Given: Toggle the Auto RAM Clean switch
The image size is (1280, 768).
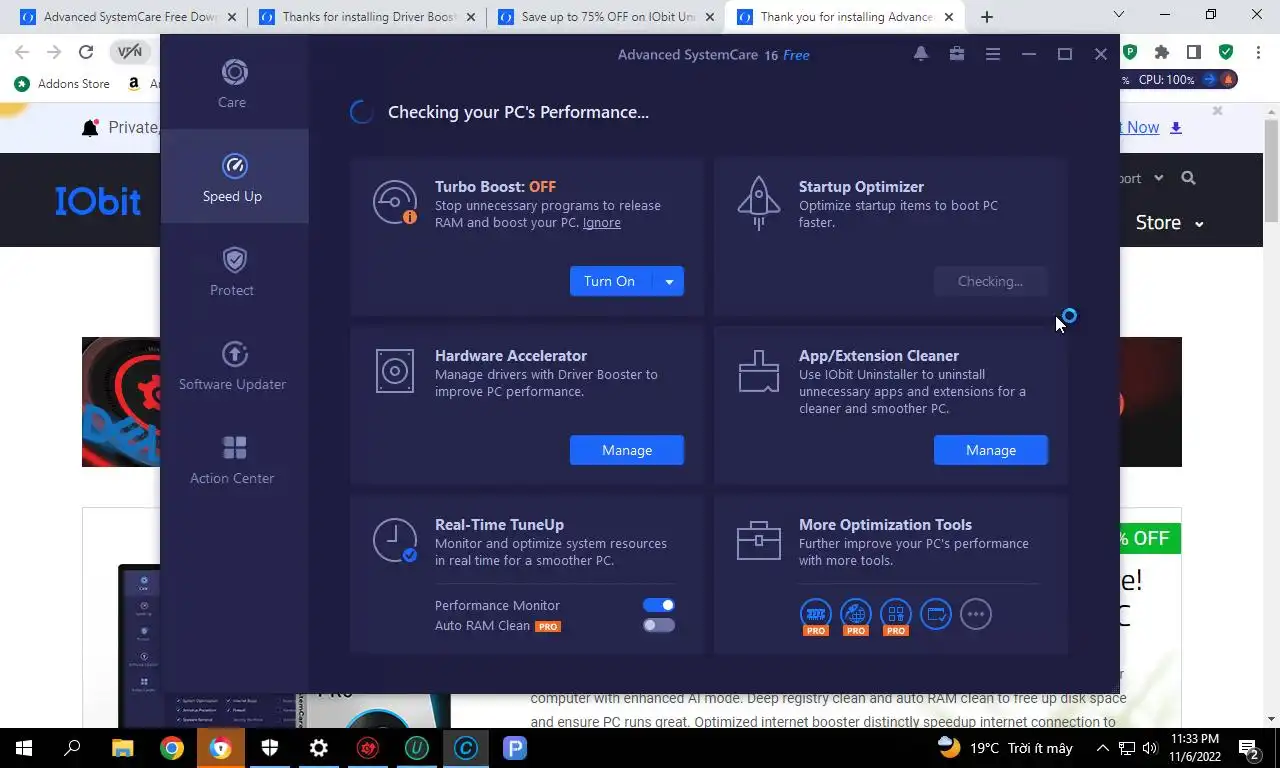Looking at the screenshot, I should (x=659, y=625).
